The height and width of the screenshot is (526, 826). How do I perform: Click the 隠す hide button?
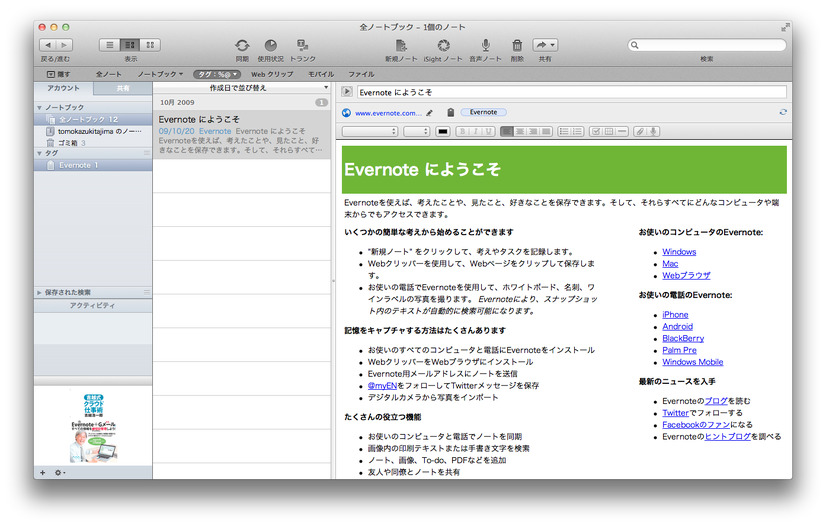(x=58, y=74)
